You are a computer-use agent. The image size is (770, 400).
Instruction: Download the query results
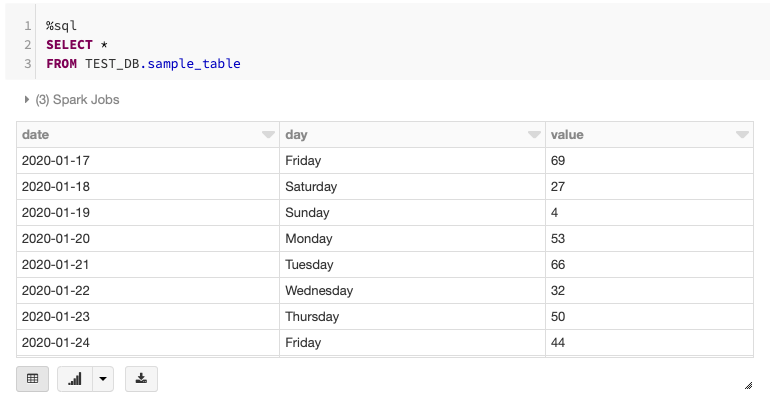click(141, 379)
